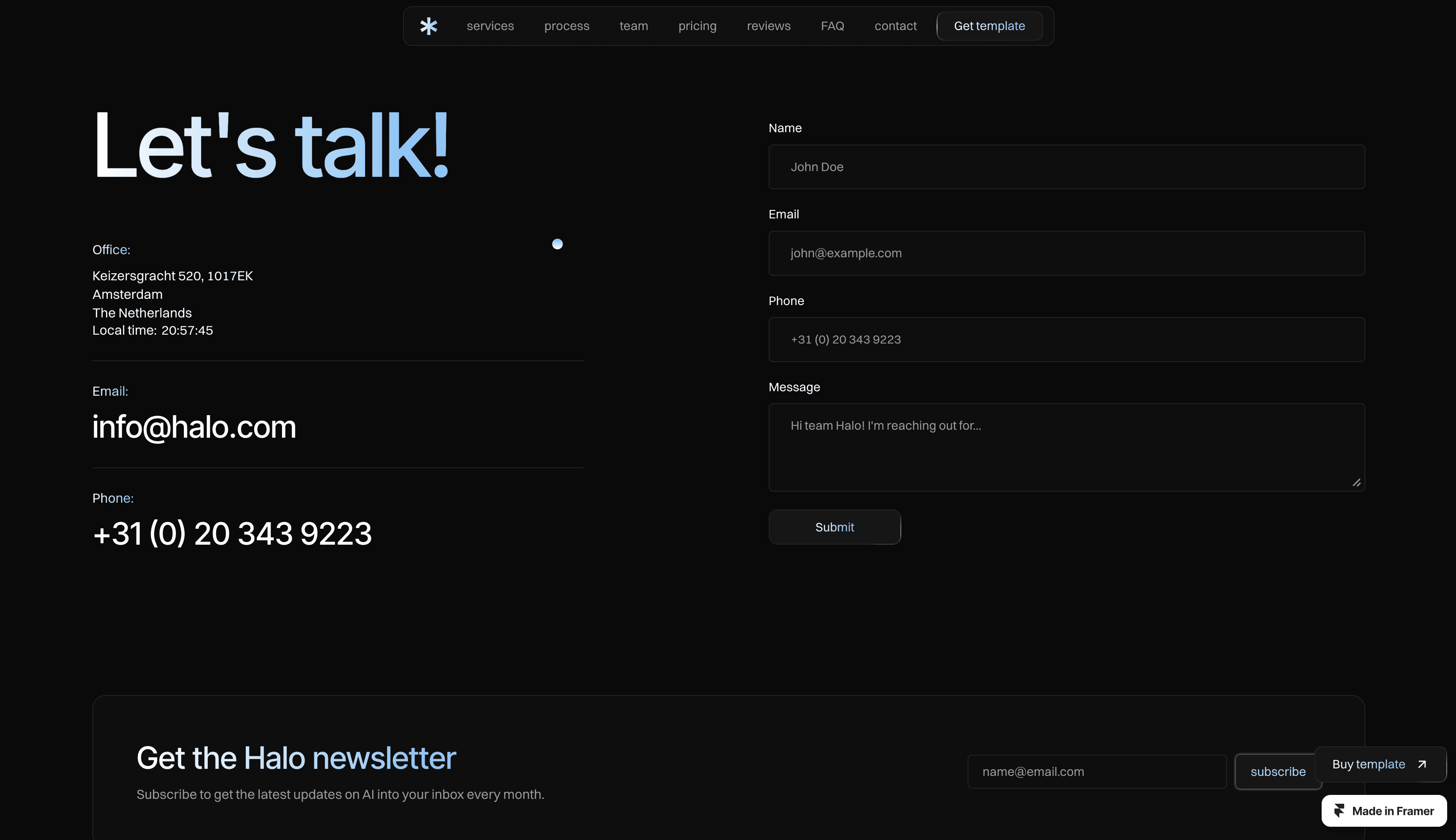Focus the Phone number input field
The height and width of the screenshot is (840, 1456).
1066,339
